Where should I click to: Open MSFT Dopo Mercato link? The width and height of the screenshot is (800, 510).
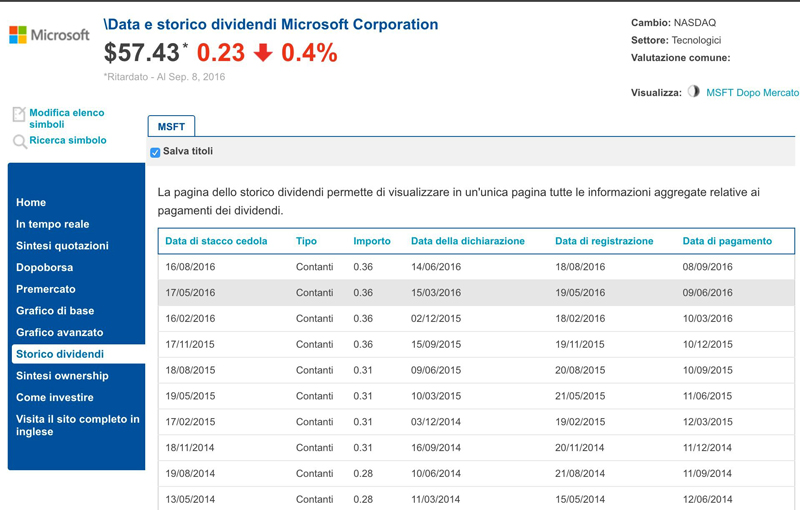(x=753, y=92)
